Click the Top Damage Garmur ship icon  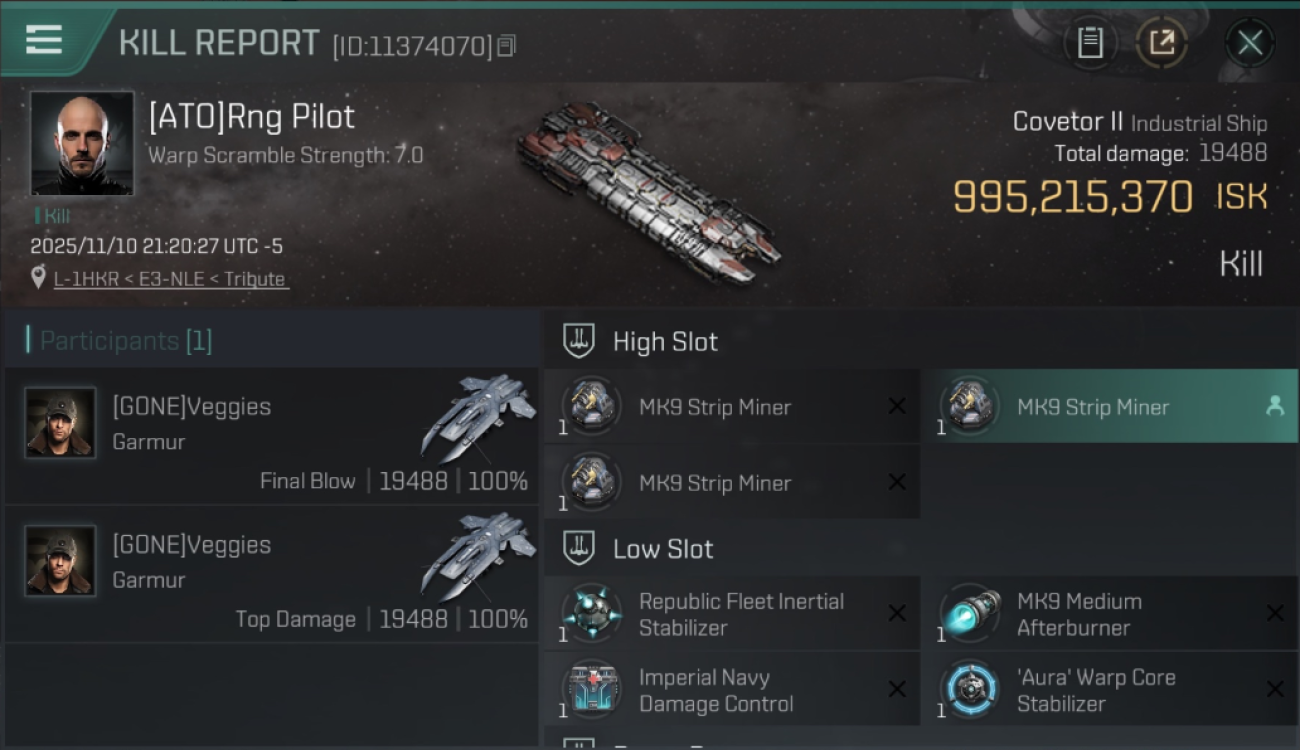tap(477, 554)
